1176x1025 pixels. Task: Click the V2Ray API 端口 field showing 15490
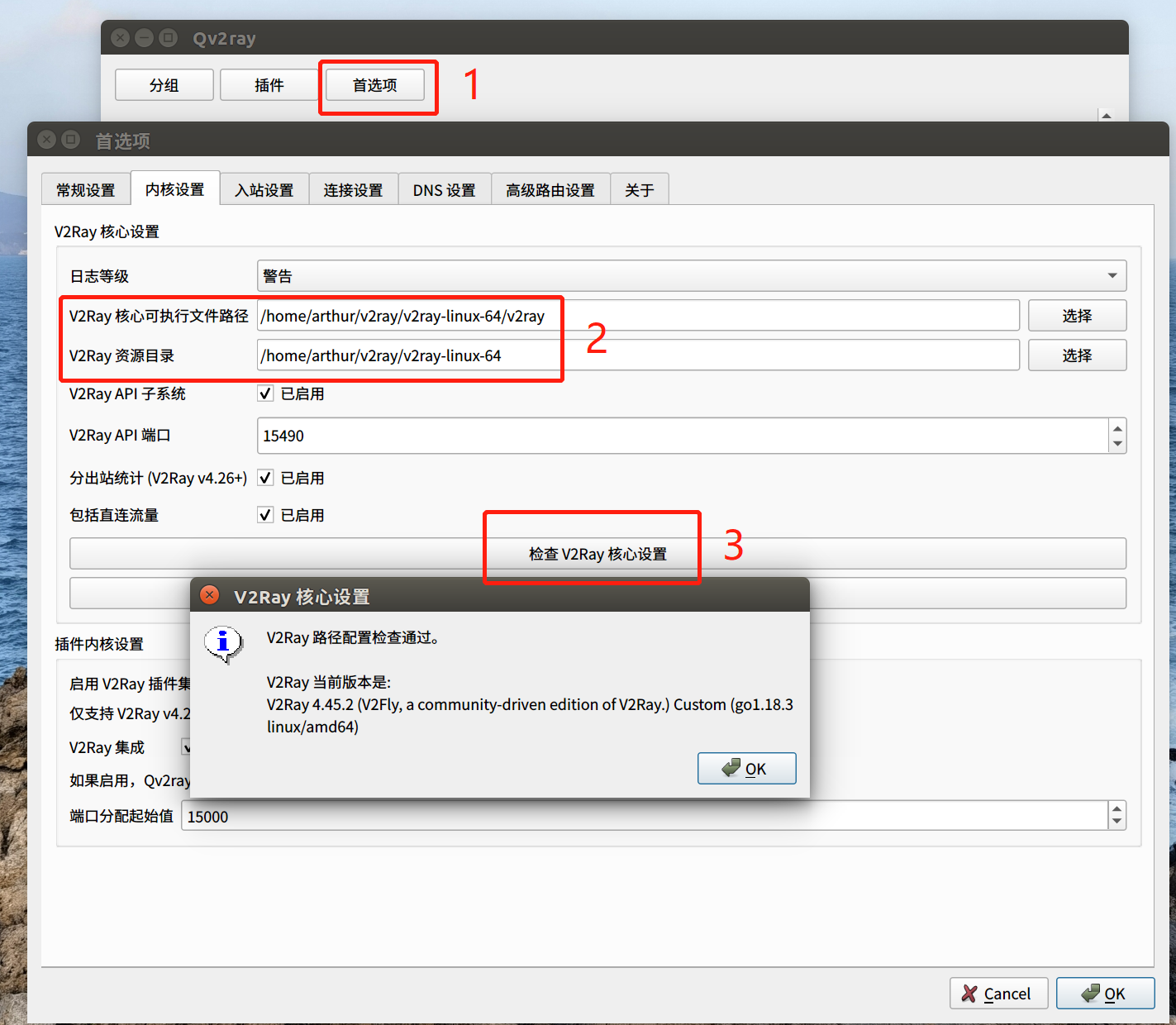pyautogui.click(x=683, y=435)
